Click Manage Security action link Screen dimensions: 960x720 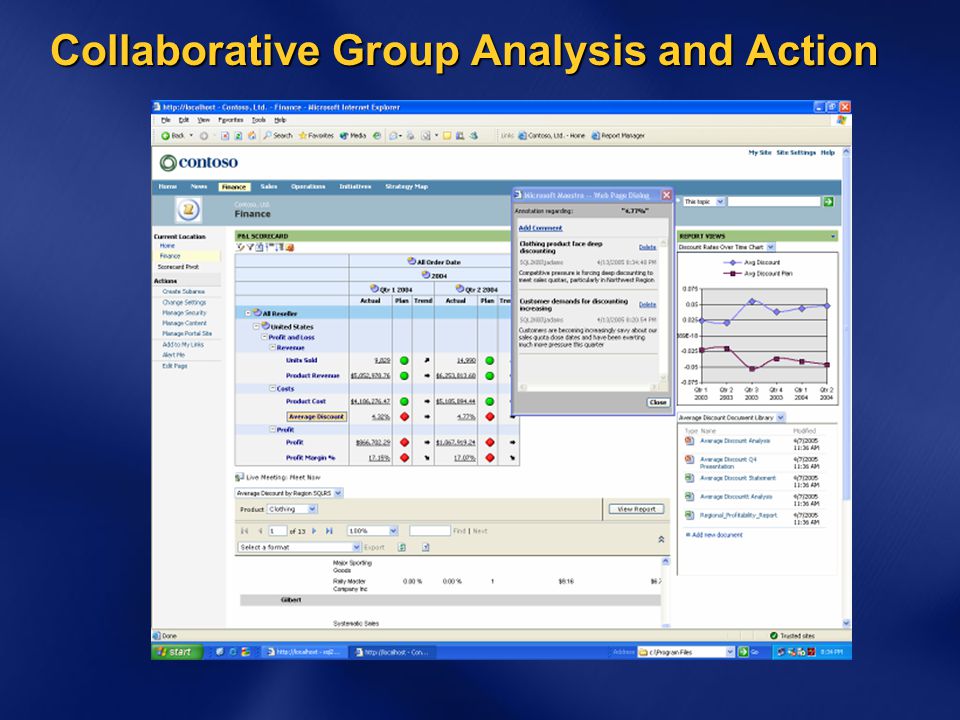click(184, 312)
